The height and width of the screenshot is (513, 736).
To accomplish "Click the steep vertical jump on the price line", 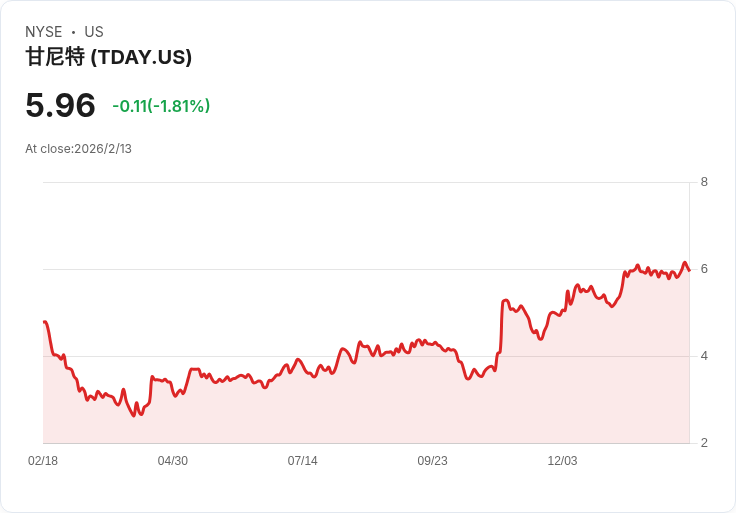I will 499,325.
